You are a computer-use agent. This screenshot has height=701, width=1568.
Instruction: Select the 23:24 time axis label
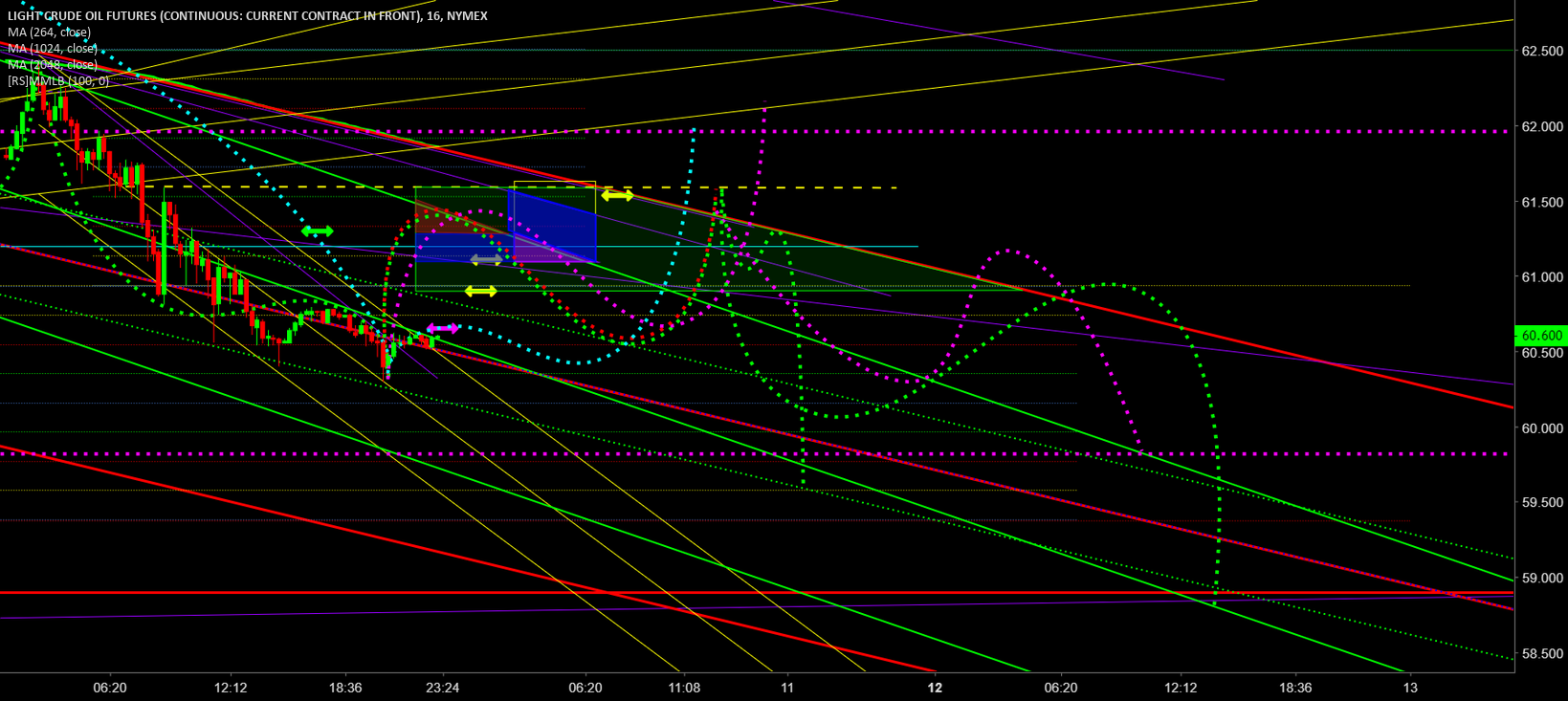tap(443, 688)
